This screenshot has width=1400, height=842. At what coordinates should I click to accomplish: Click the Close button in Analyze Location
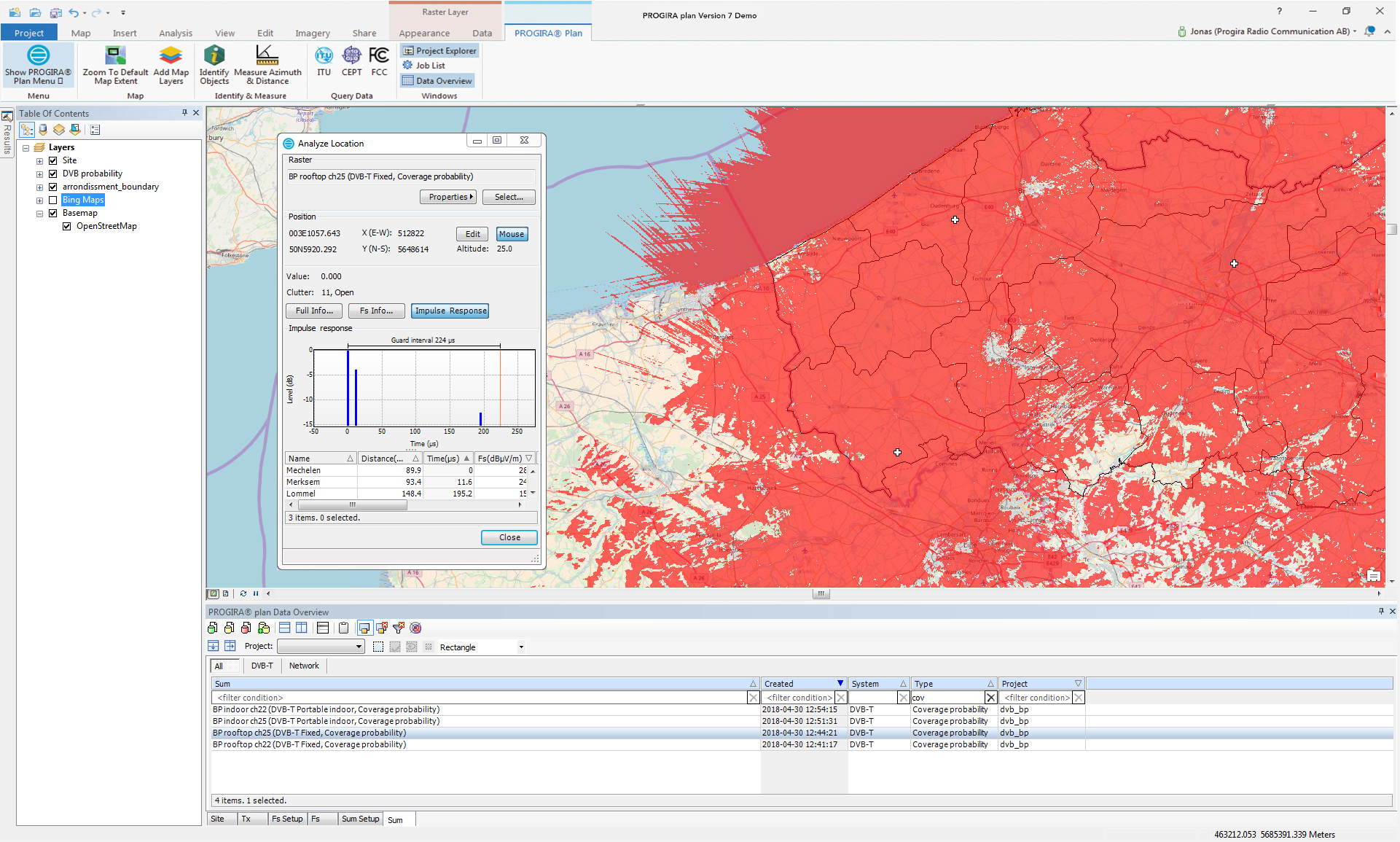[509, 537]
